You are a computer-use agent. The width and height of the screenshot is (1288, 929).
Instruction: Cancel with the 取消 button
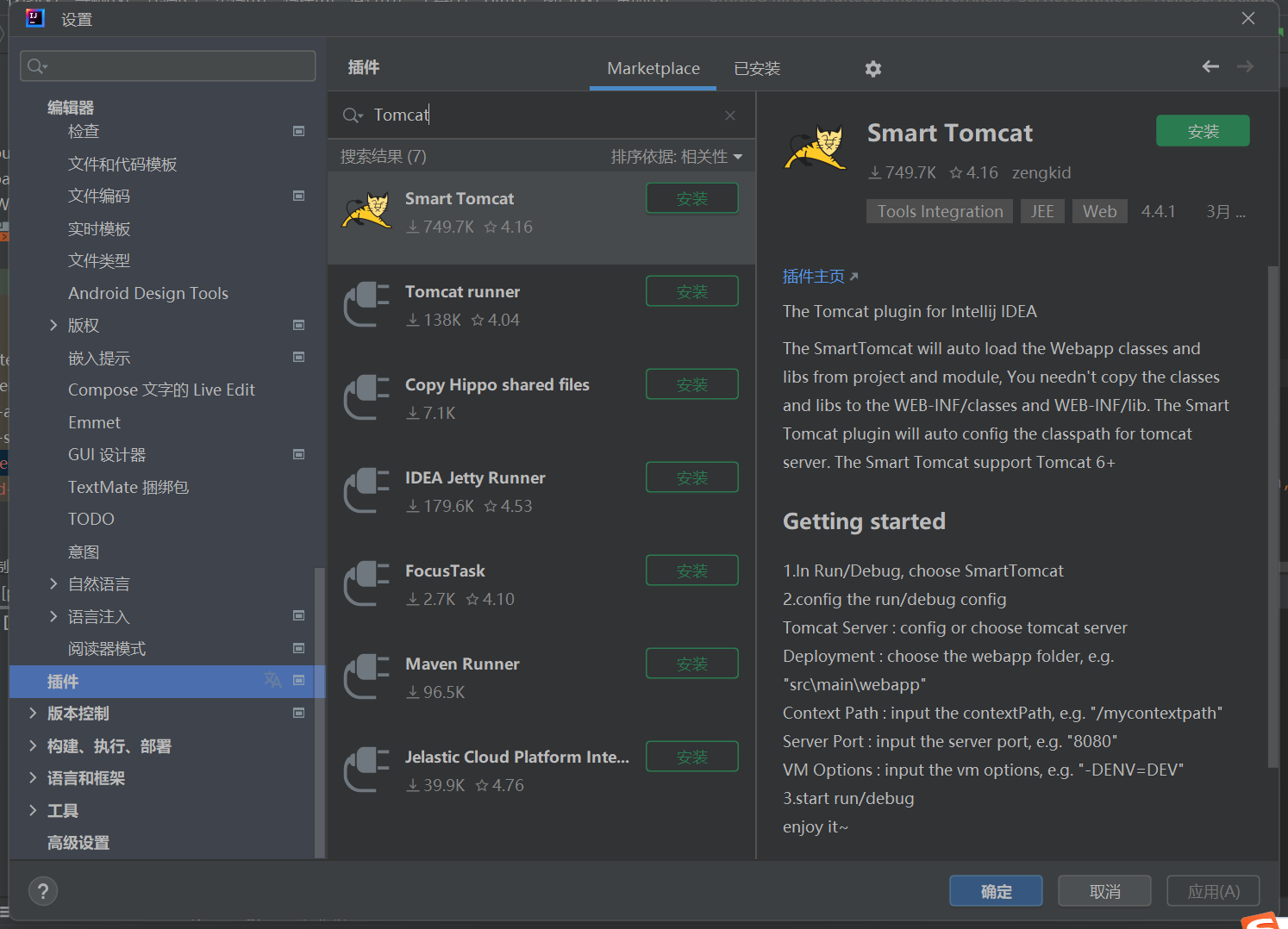[x=1104, y=891]
